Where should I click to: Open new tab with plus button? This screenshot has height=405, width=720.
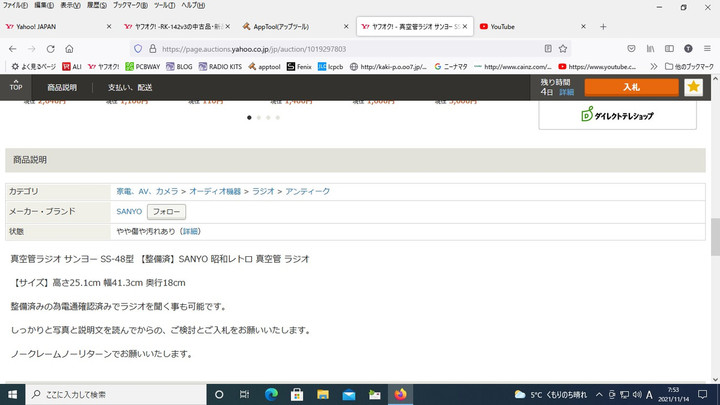tap(603, 26)
